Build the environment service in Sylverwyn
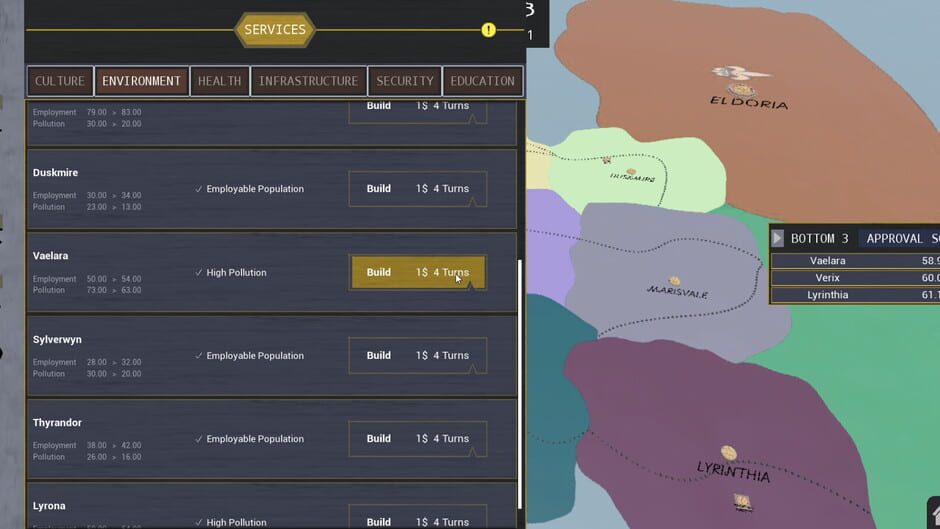 tap(417, 356)
